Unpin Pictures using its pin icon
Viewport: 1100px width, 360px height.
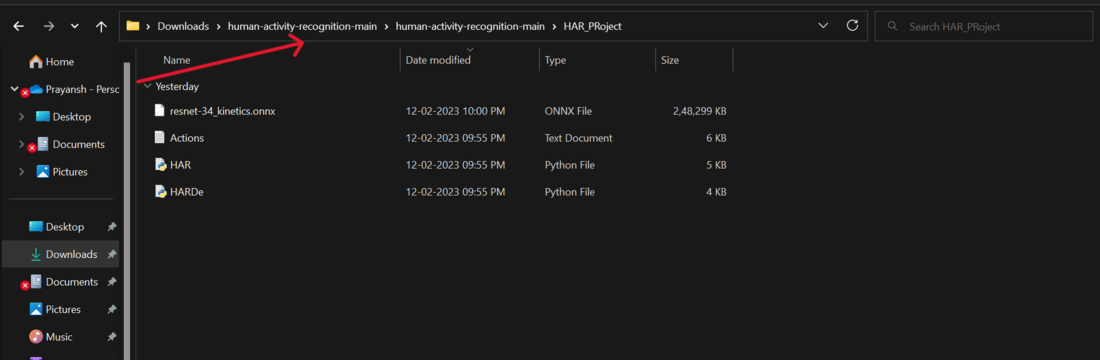[x=111, y=309]
